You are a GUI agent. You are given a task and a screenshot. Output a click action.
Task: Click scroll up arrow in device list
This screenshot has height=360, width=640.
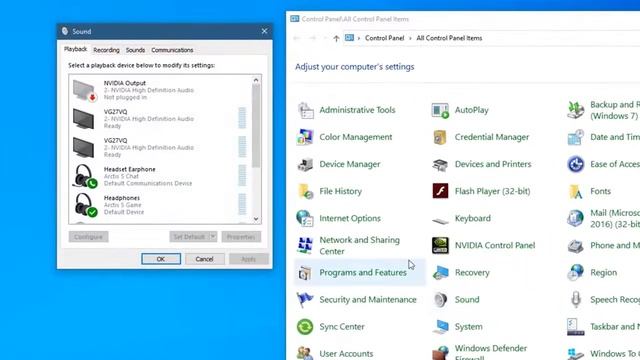click(256, 80)
